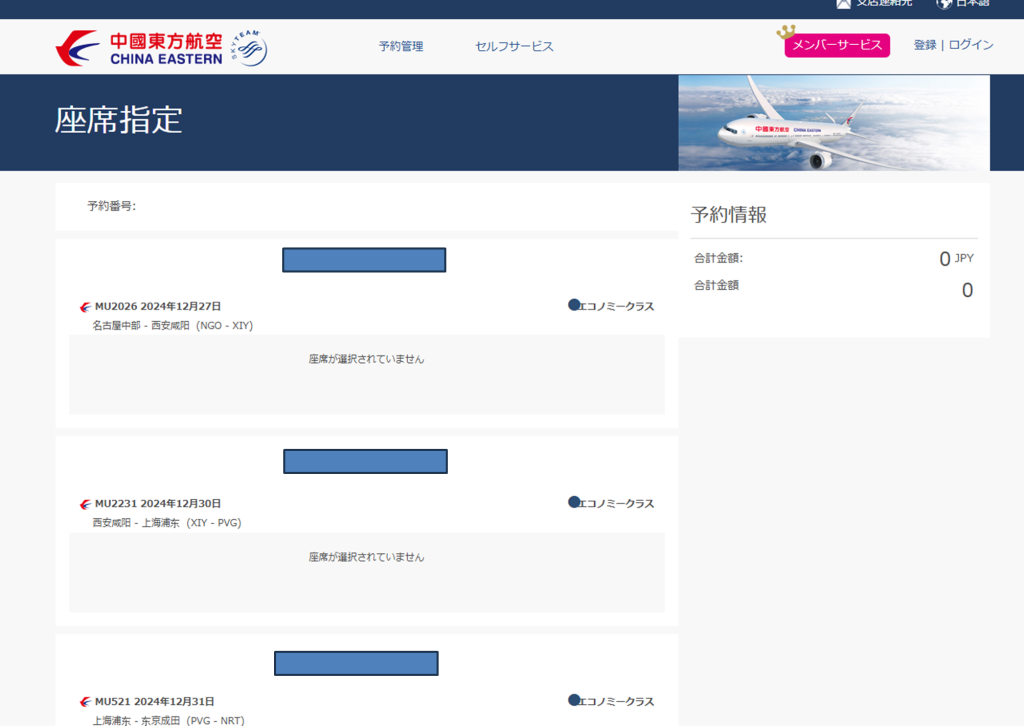The width and height of the screenshot is (1024, 726).
Task: Expand seat selection area for MU2026
Action: 366,373
